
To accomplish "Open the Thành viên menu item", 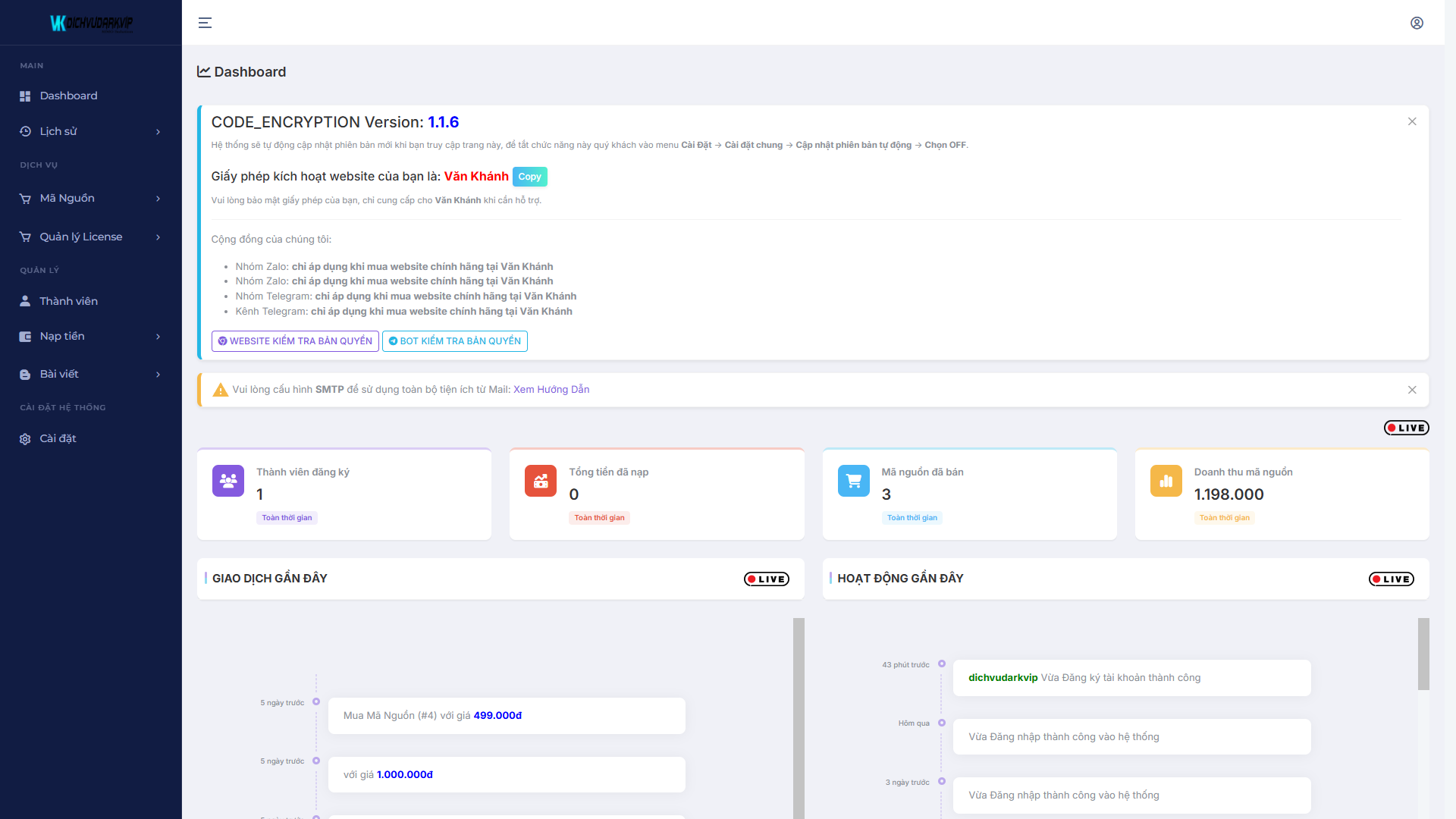I will point(68,301).
